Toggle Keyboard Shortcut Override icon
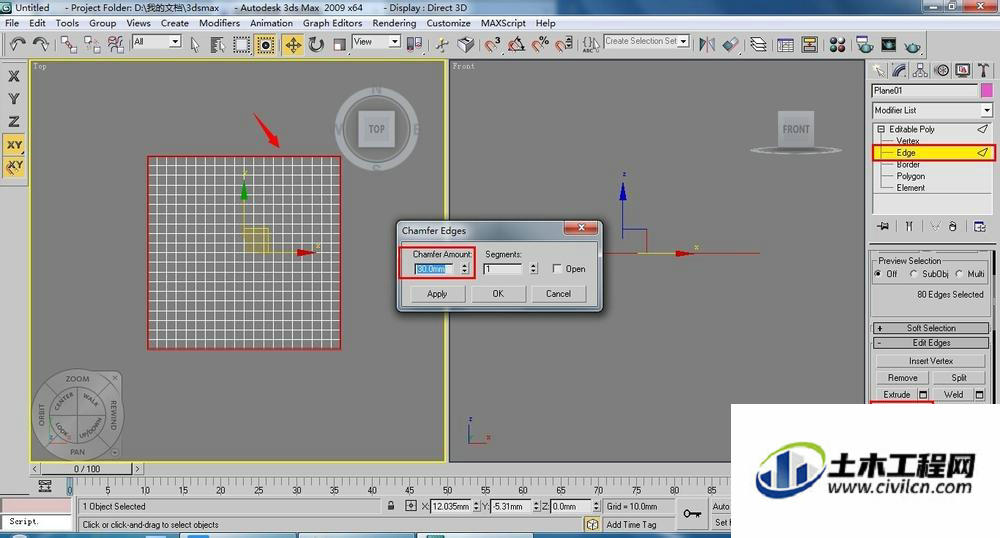The height and width of the screenshot is (538, 1000). click(x=466, y=45)
